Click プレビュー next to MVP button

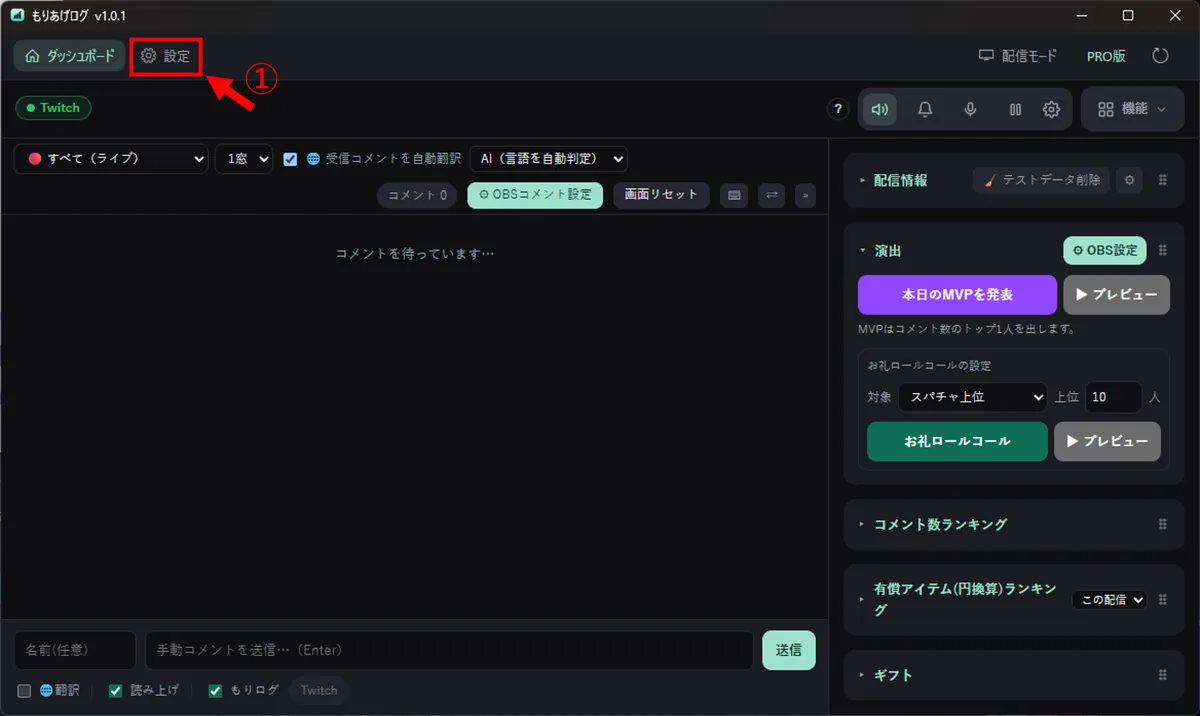click(x=1116, y=295)
